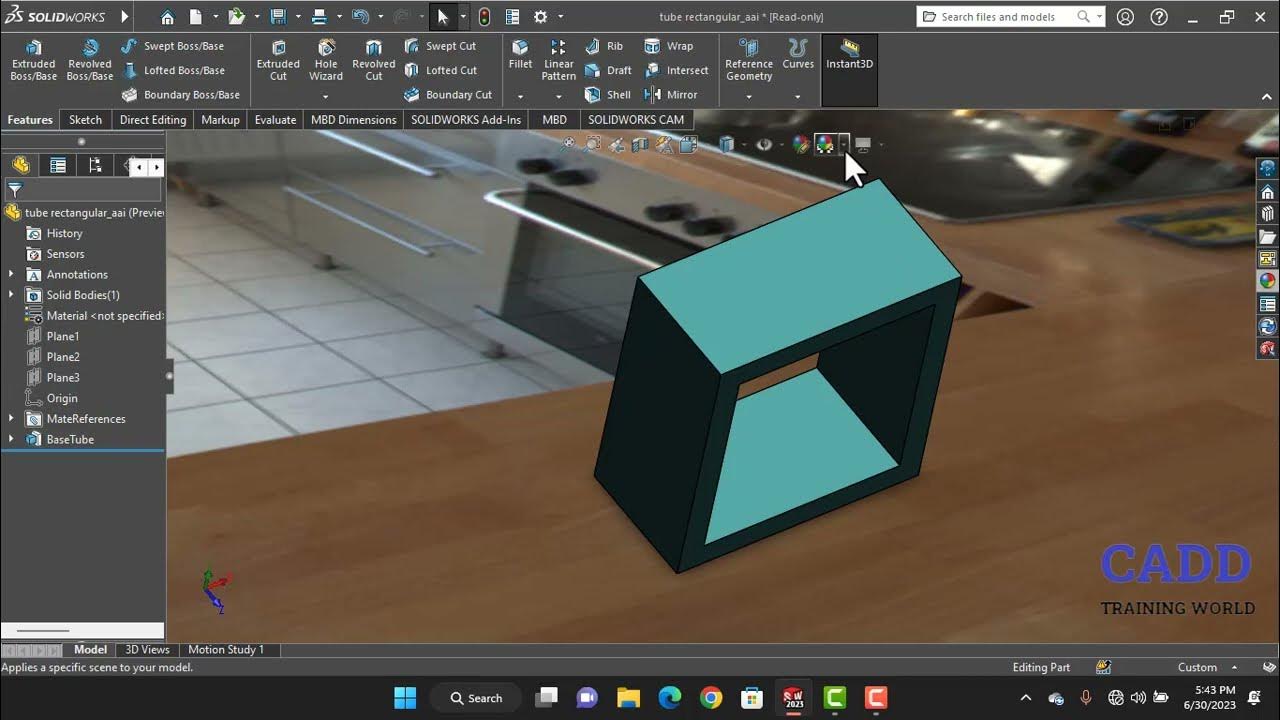This screenshot has width=1280, height=720.
Task: Click the Home icon in title bar
Action: click(167, 17)
